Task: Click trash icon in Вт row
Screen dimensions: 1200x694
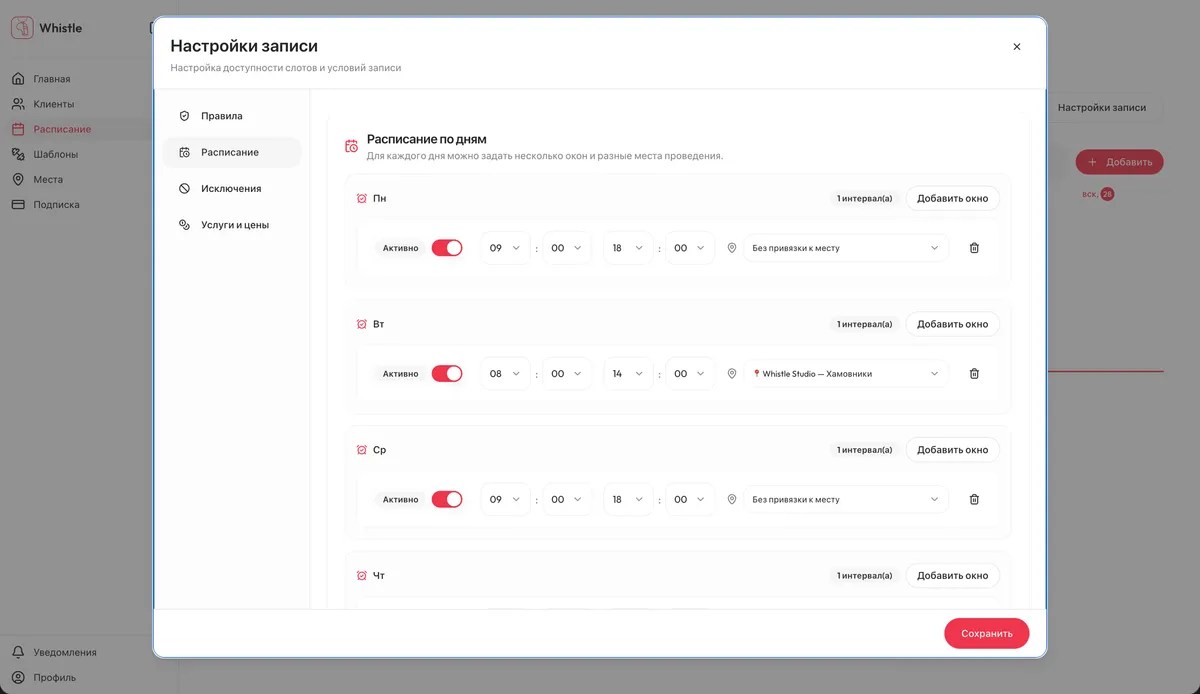Action: (974, 374)
